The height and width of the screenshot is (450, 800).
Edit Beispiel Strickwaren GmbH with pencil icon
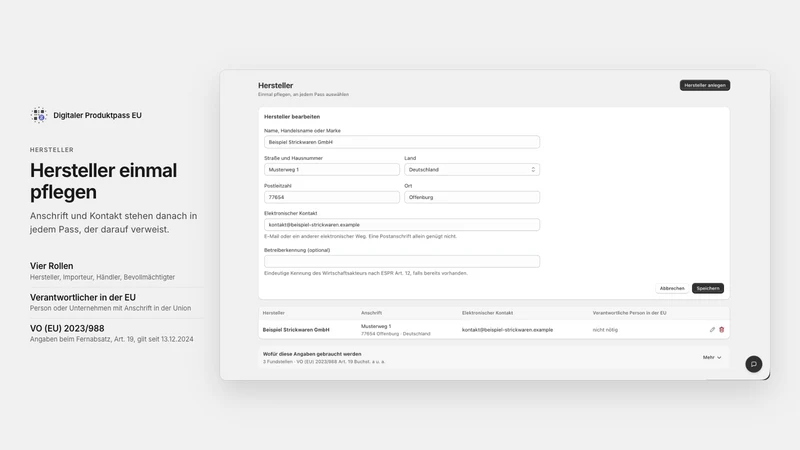712,330
